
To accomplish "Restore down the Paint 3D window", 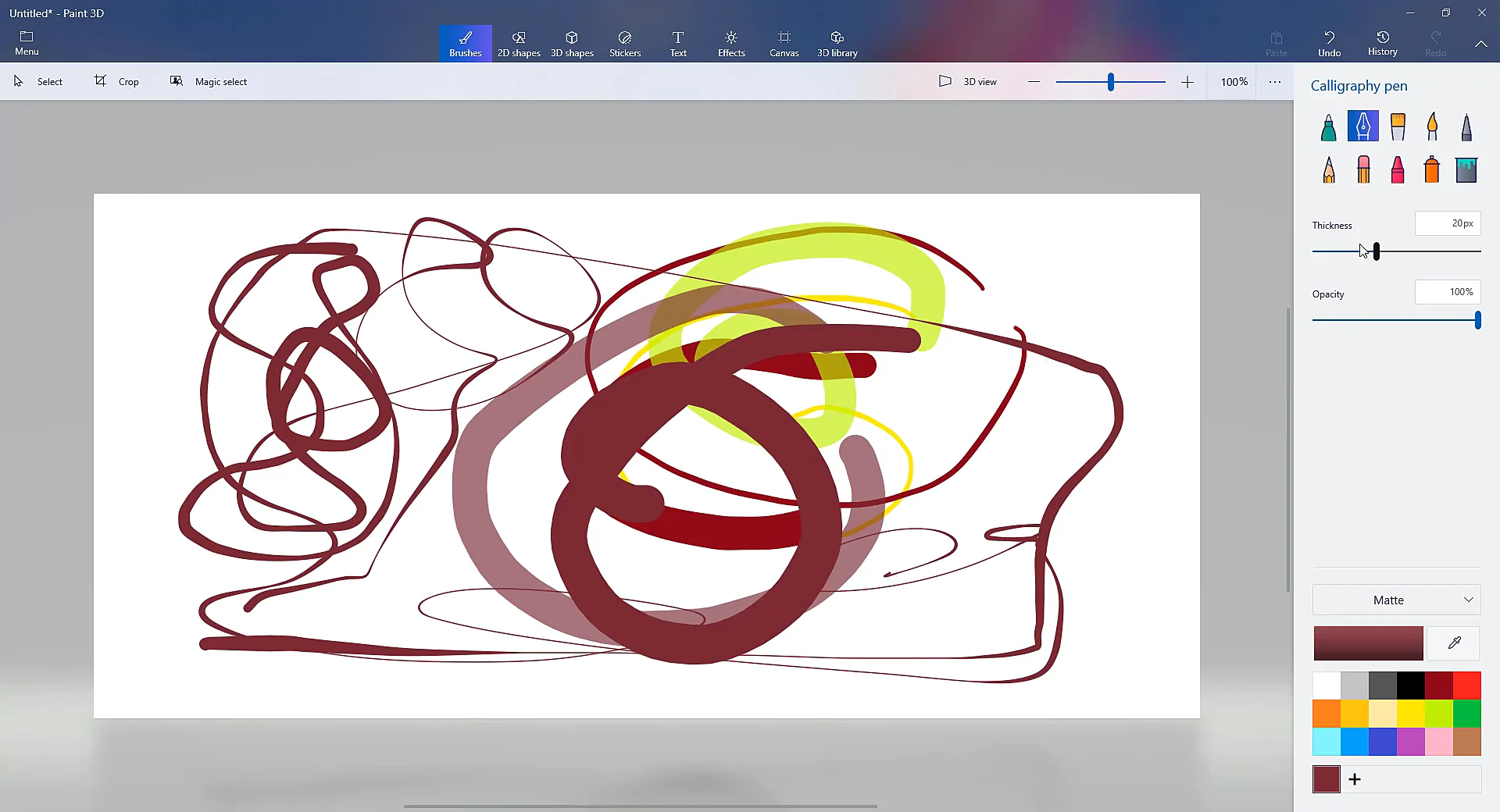I will [x=1446, y=12].
